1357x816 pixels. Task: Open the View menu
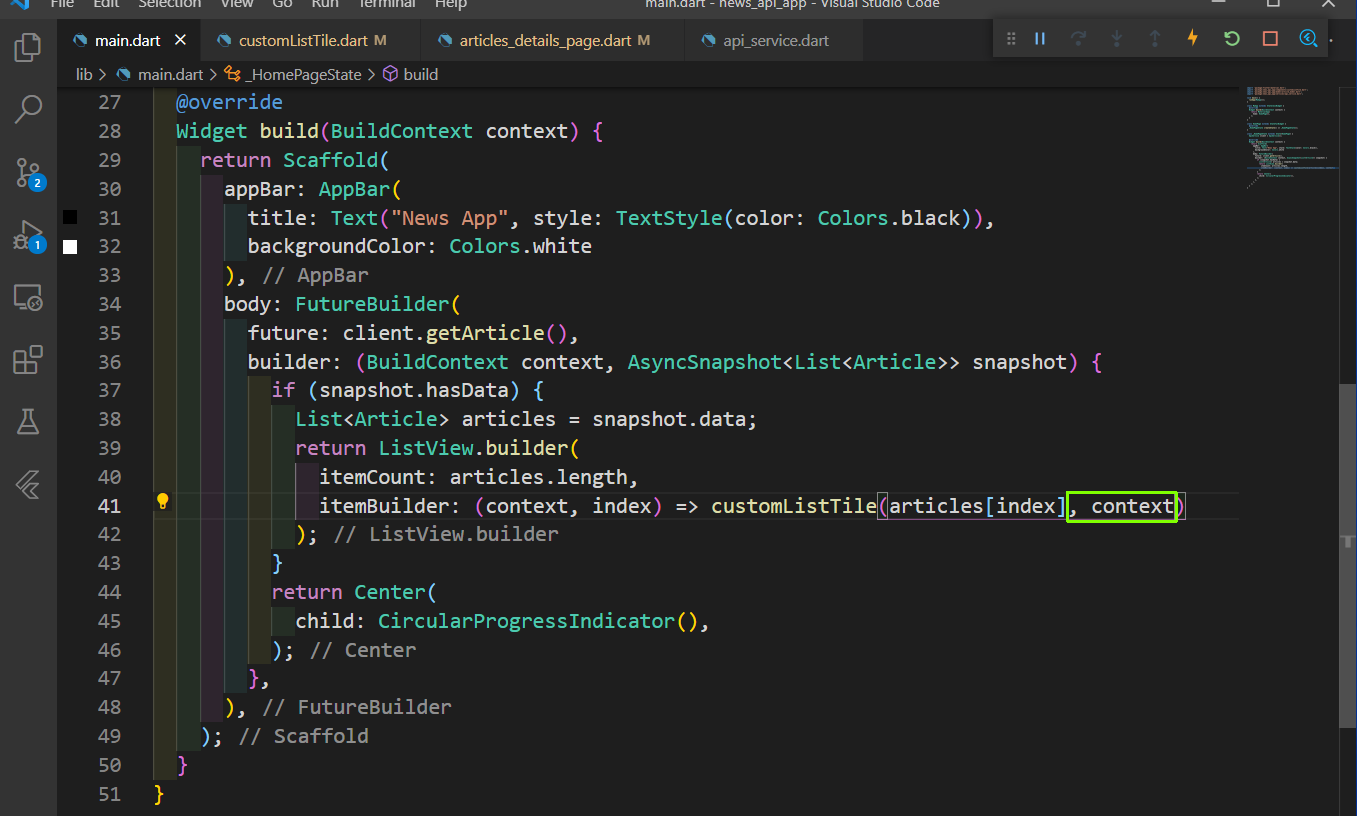pyautogui.click(x=237, y=4)
